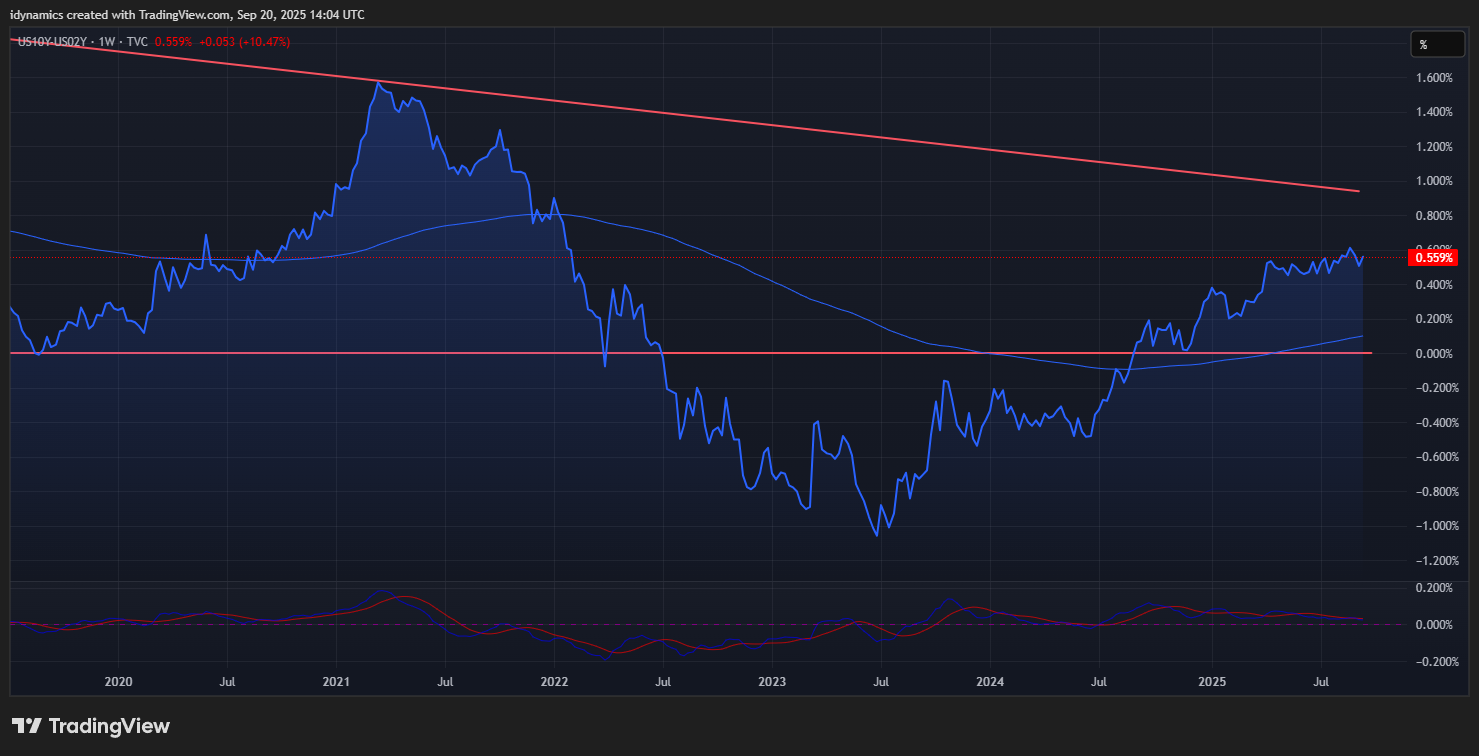Click the TradingView logo icon
Viewport: 1479px width, 756px height.
click(27, 726)
